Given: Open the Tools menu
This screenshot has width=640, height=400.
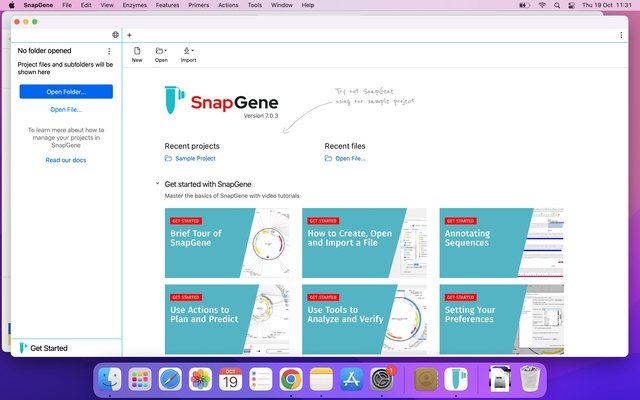Looking at the screenshot, I should (x=255, y=5).
